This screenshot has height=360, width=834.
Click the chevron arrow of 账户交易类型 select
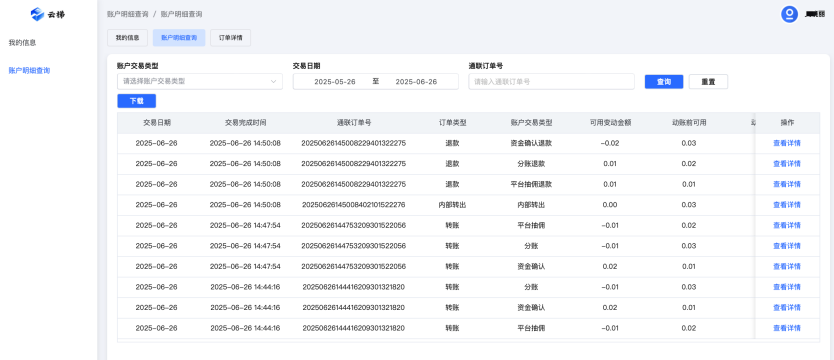click(x=273, y=81)
